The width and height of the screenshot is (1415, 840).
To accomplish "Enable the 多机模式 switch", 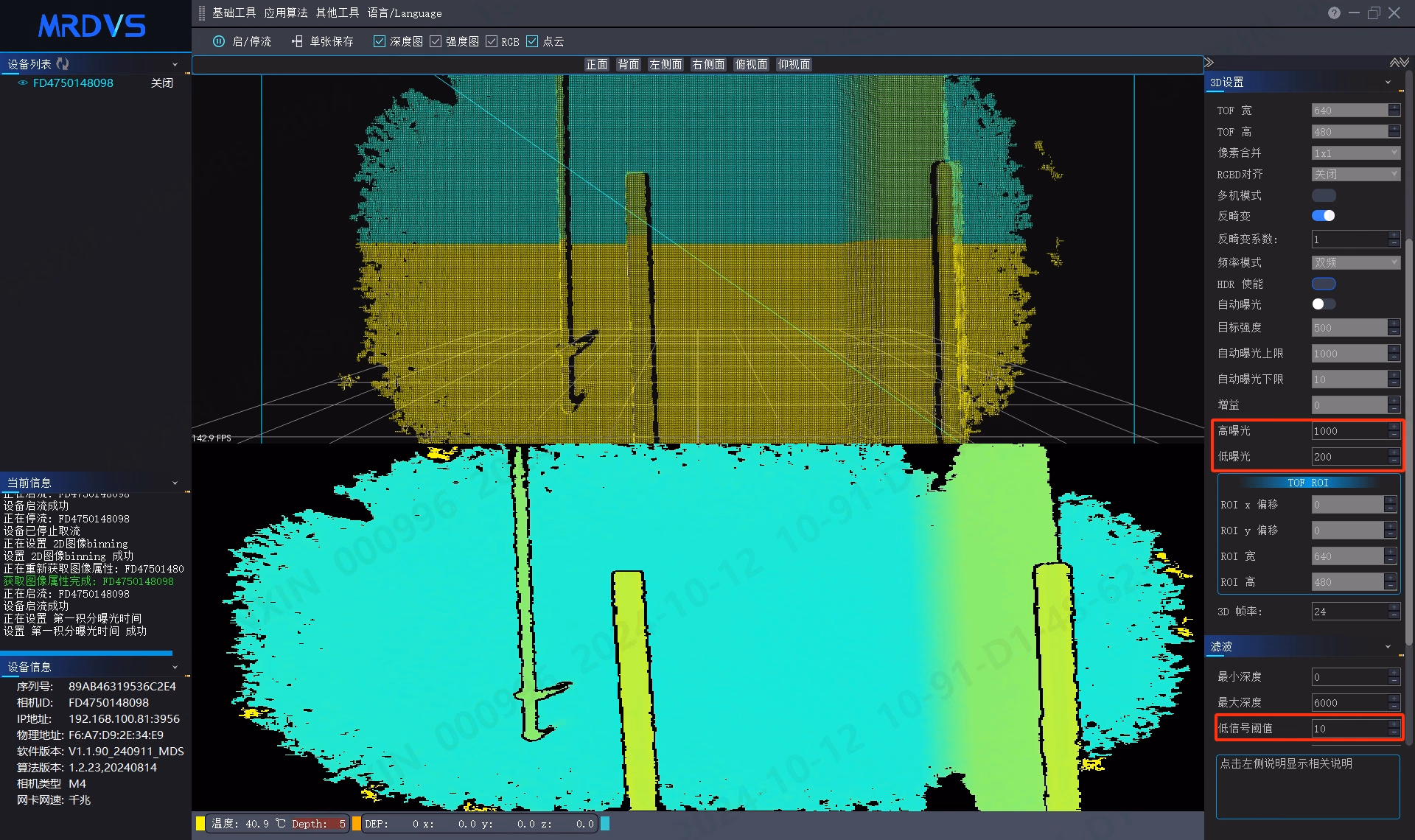I will 1324,195.
